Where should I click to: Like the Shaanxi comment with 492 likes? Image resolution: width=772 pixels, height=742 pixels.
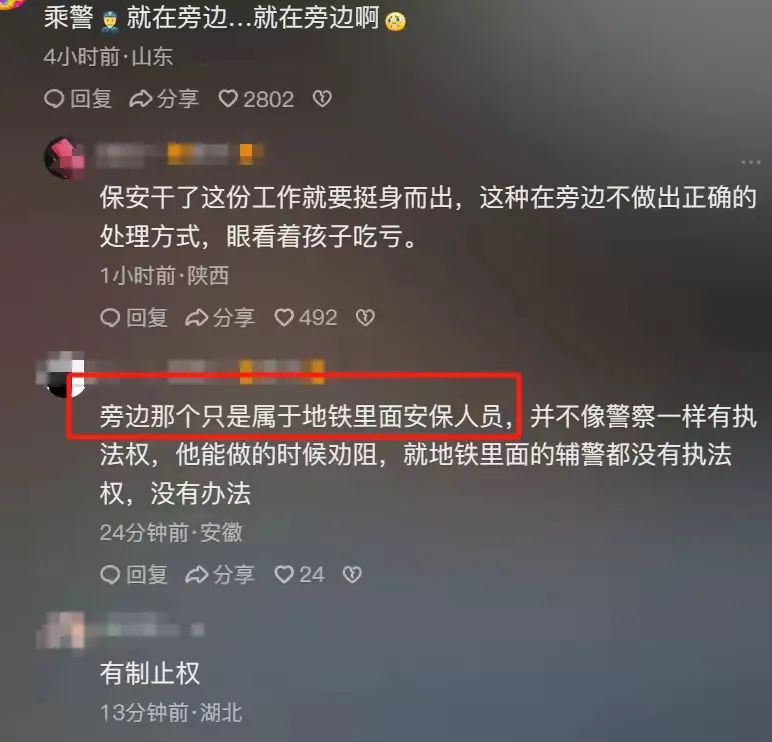306,318
